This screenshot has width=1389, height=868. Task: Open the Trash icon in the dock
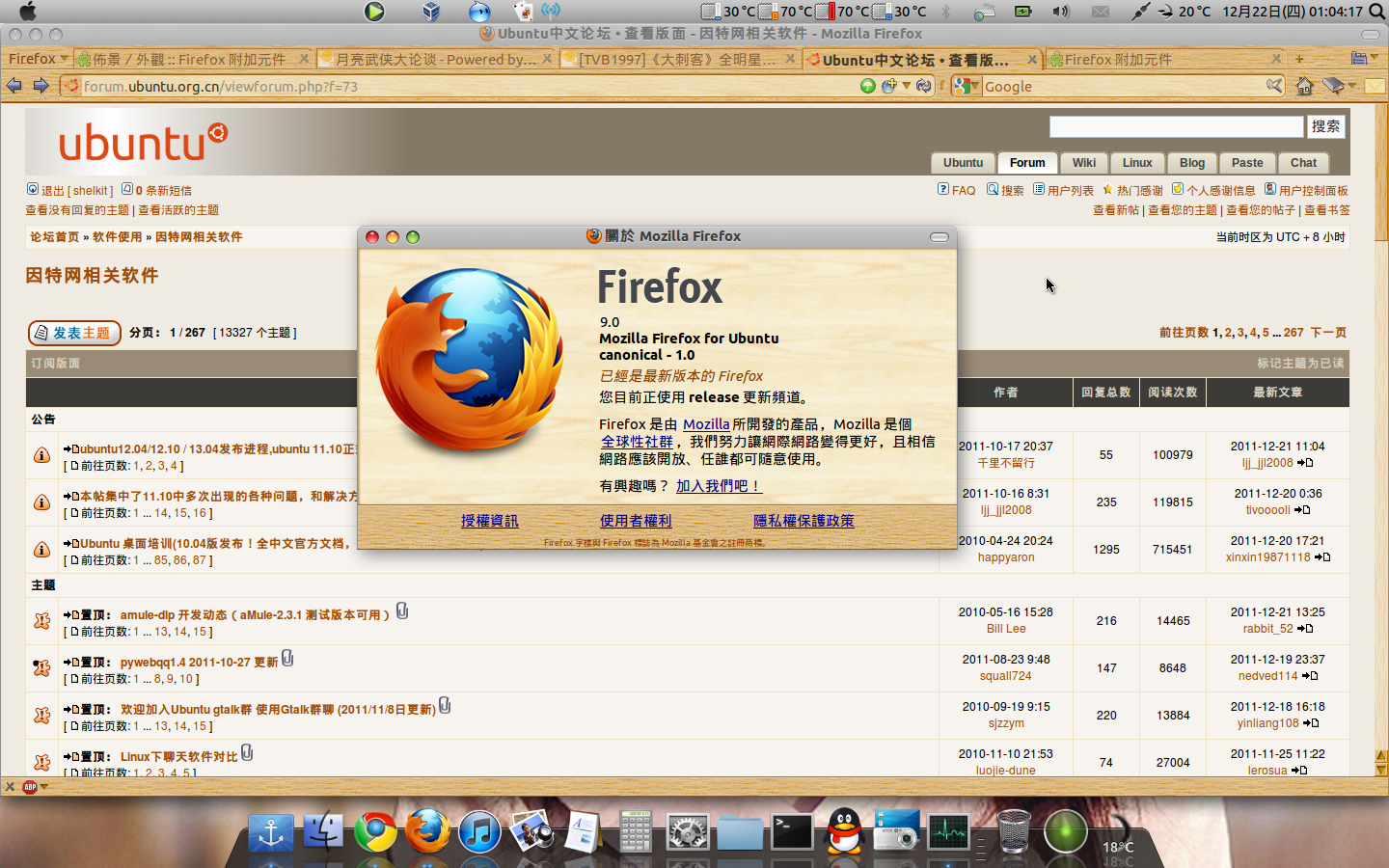(1013, 831)
